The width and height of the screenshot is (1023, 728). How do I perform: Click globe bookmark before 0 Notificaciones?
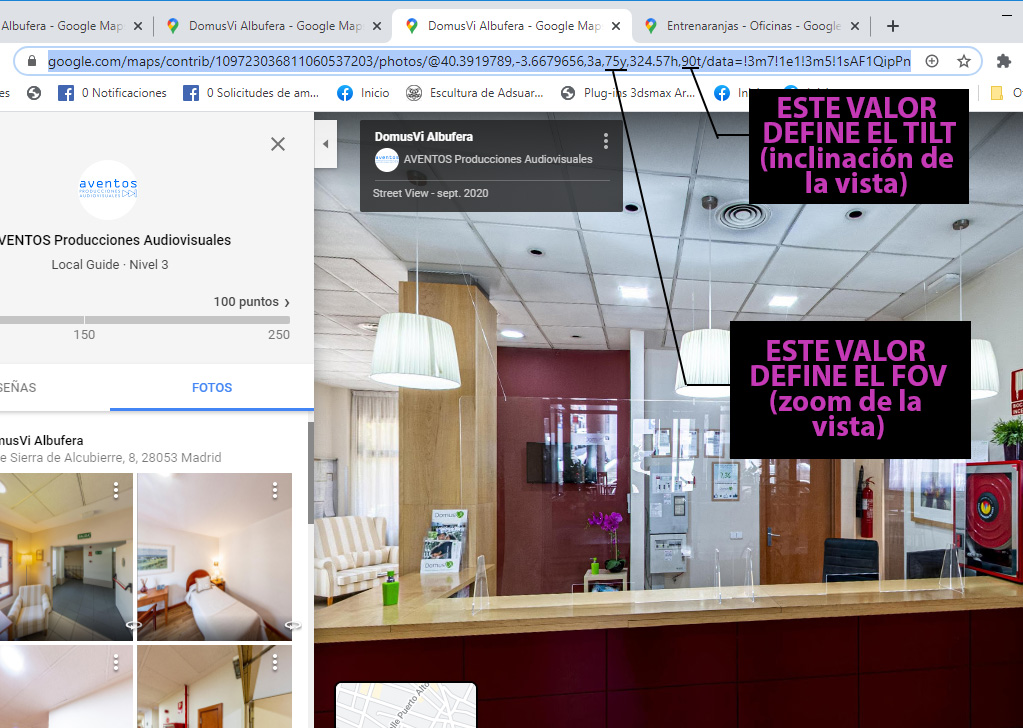34,93
